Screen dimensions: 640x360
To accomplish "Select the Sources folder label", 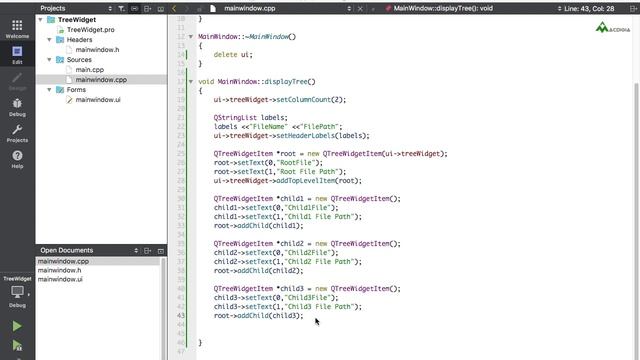I will (79, 60).
